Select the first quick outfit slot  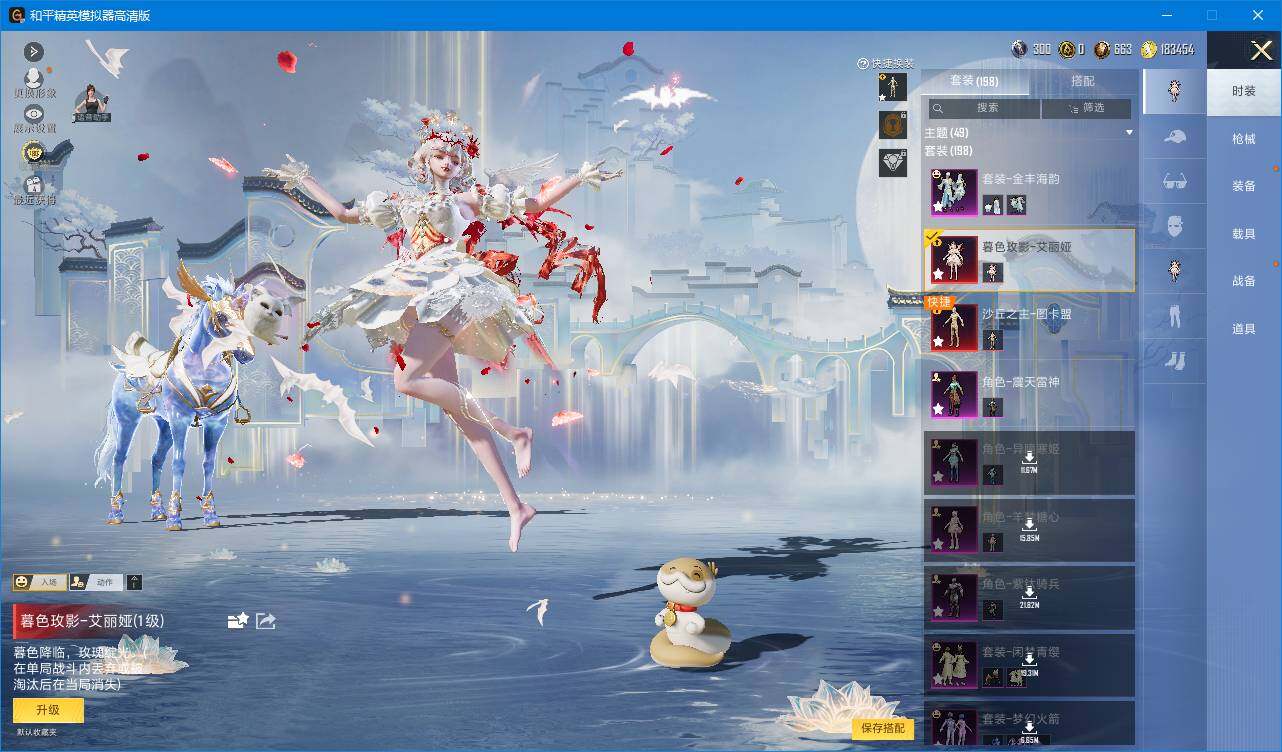892,87
